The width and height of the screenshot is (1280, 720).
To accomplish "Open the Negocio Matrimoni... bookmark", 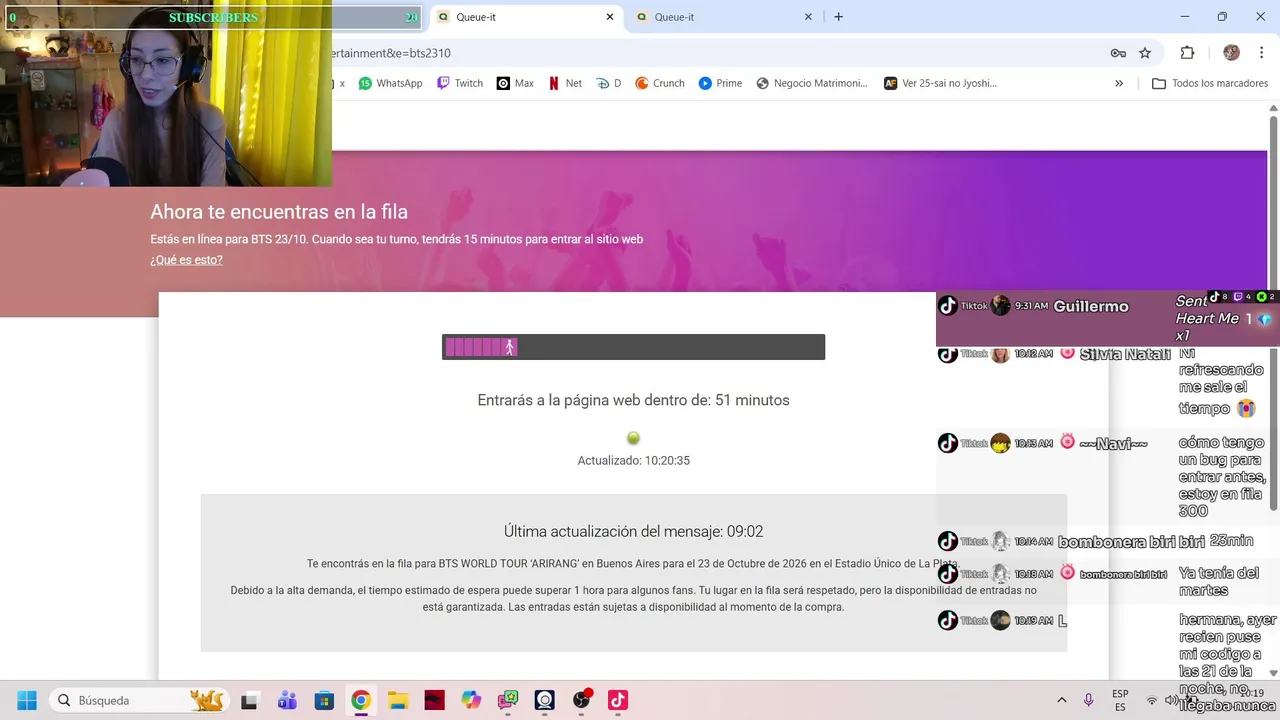I will point(812,83).
